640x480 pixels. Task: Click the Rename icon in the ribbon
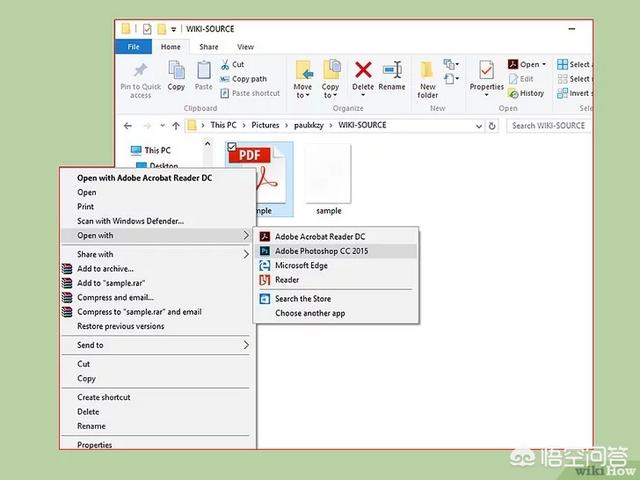click(392, 70)
